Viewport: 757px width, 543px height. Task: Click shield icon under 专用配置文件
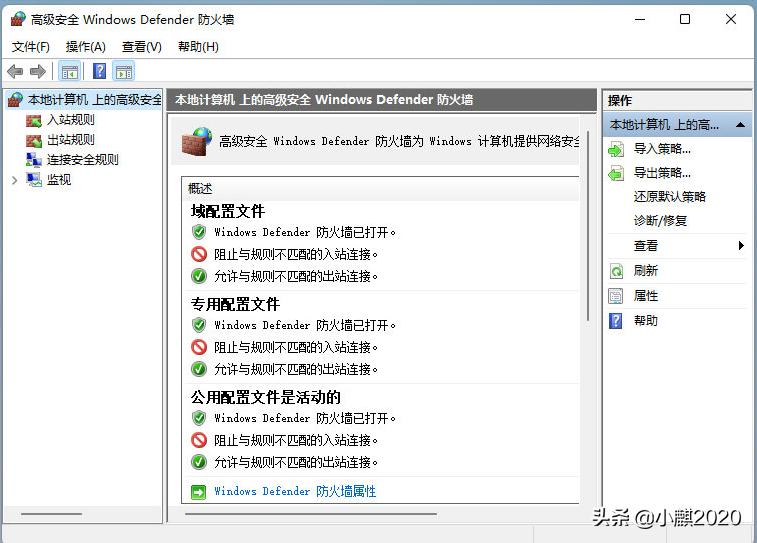pyautogui.click(x=199, y=325)
